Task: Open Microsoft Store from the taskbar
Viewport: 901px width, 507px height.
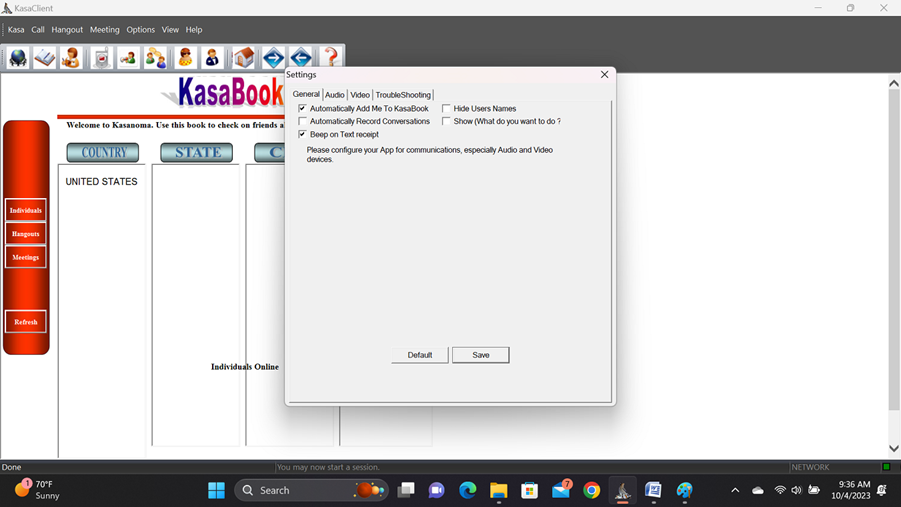Action: pyautogui.click(x=530, y=490)
